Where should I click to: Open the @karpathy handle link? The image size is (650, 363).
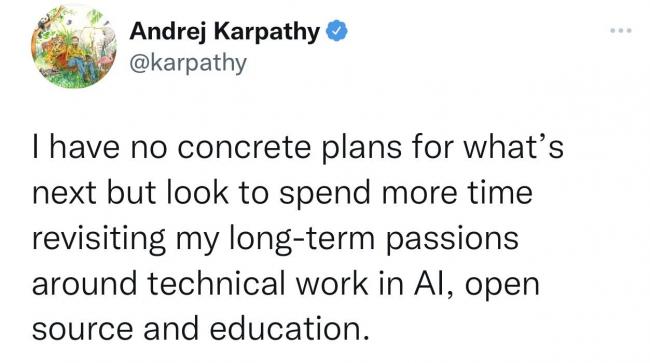pos(188,64)
